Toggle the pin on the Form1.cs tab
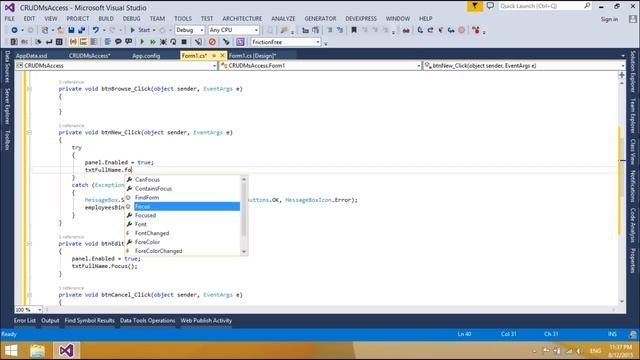 coord(213,56)
